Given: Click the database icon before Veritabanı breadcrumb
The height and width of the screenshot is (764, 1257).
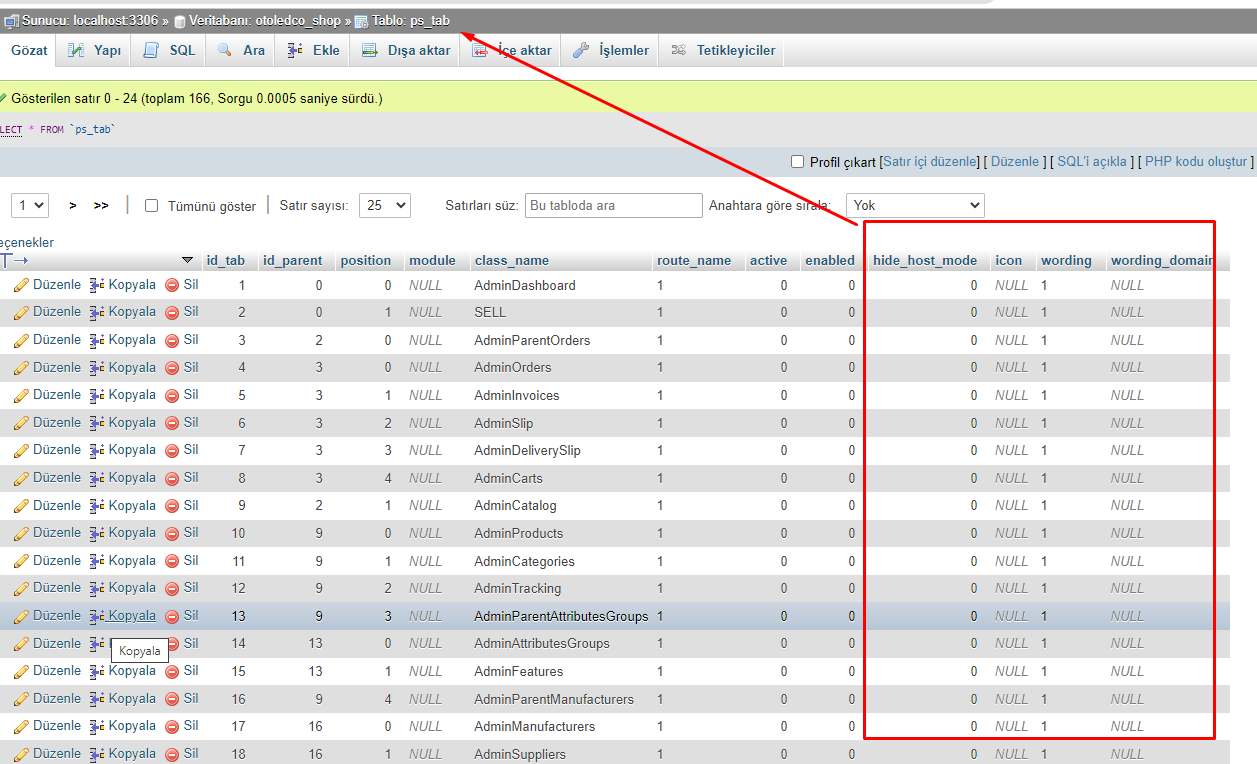Looking at the screenshot, I should coord(180,21).
